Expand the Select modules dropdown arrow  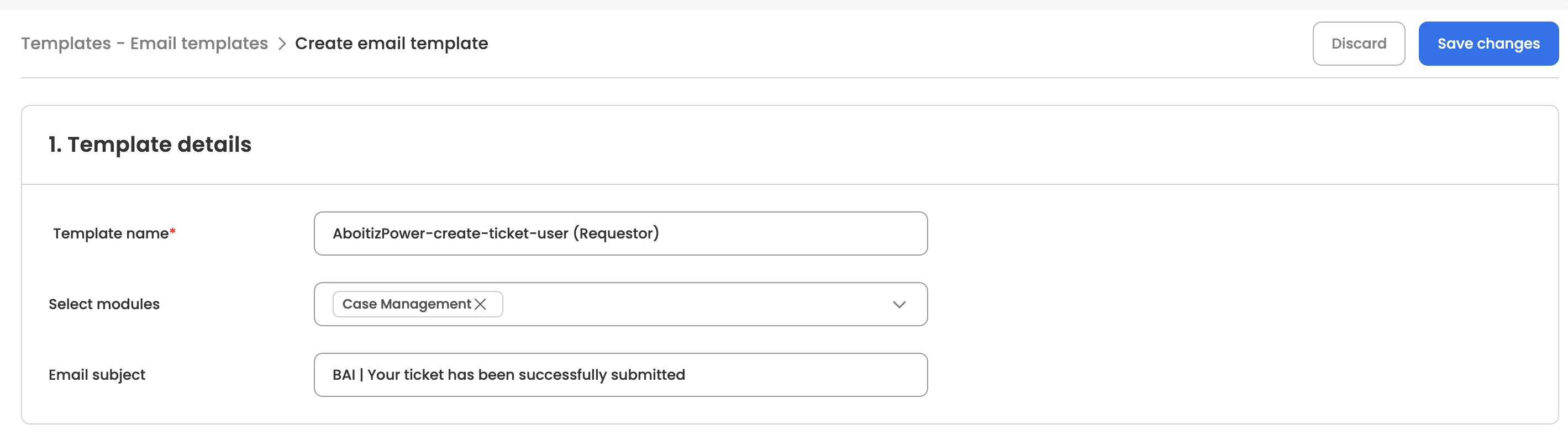899,304
